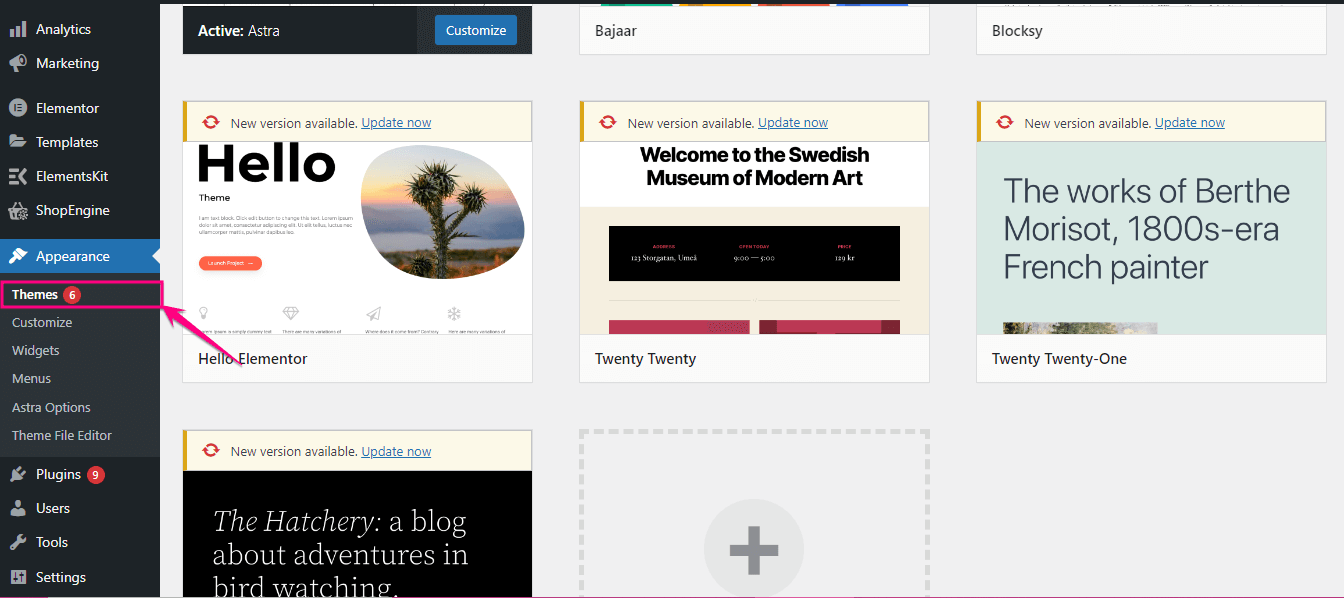Open Widgets in the Appearance menu
The image size is (1344, 598).
point(35,350)
